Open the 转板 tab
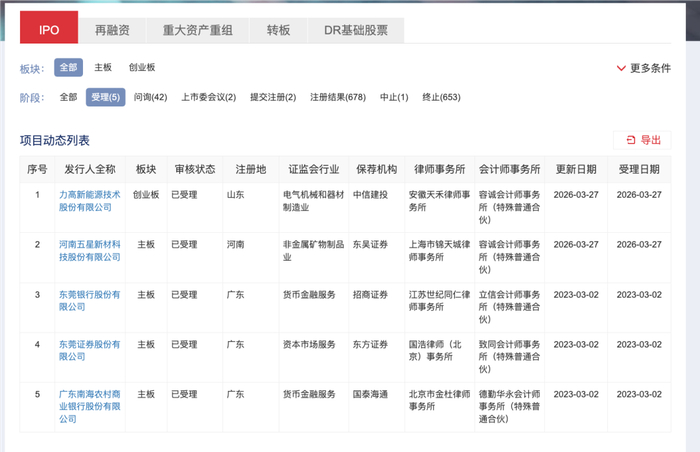700x452 pixels. click(x=278, y=30)
